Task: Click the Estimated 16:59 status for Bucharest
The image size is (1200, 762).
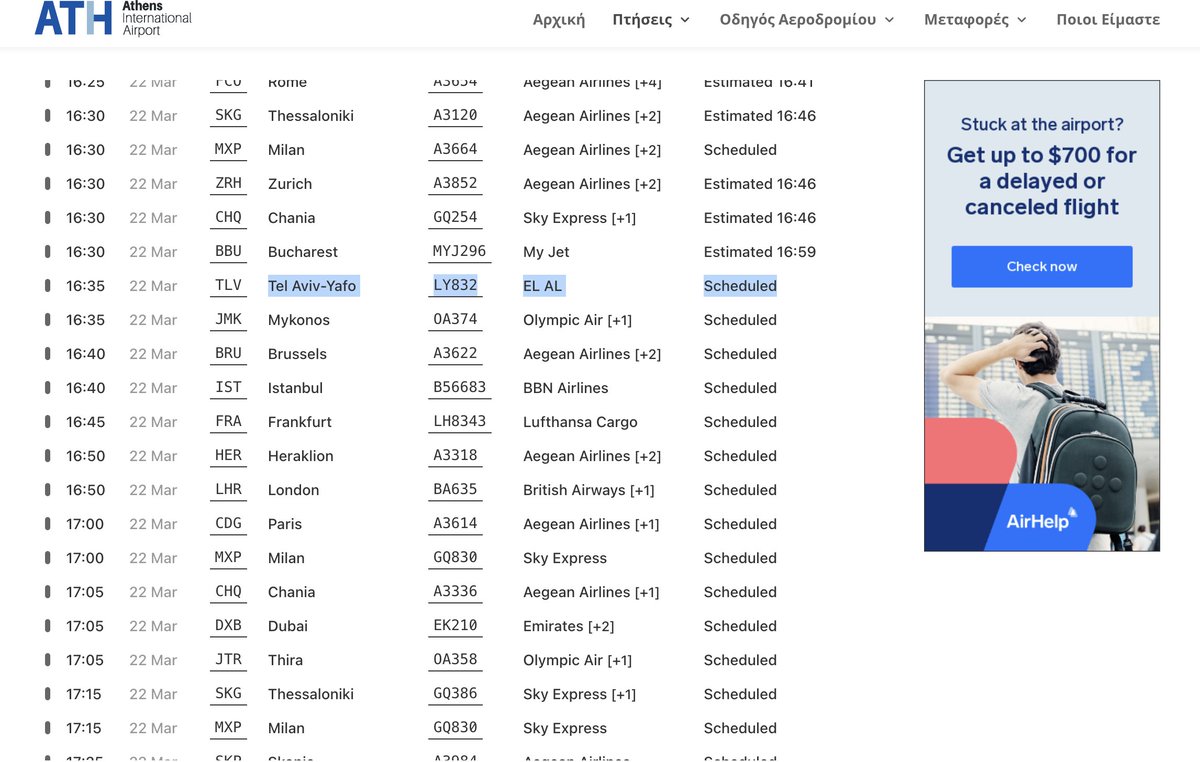Action: 760,252
